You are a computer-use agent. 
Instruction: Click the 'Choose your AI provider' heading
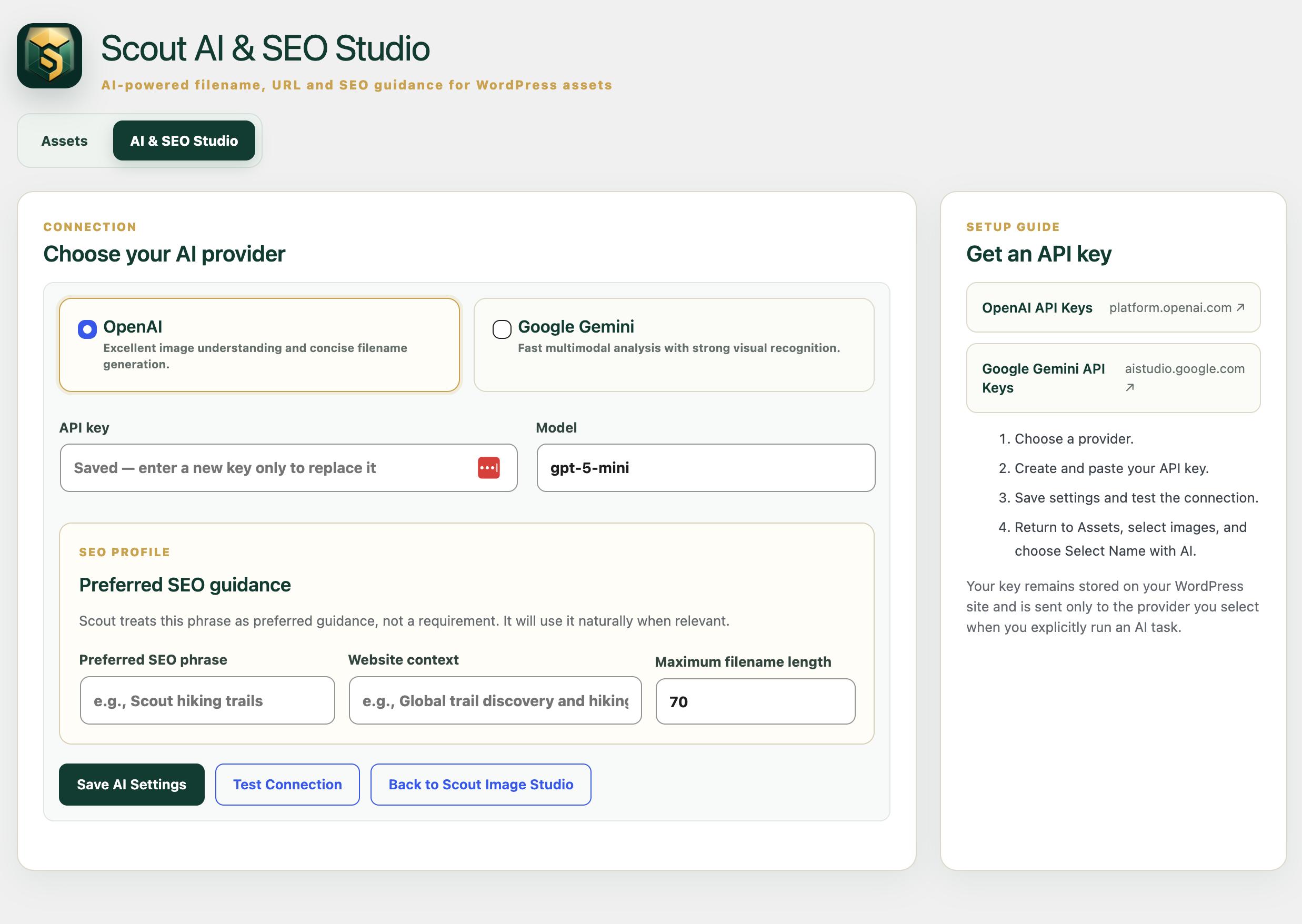tap(164, 254)
